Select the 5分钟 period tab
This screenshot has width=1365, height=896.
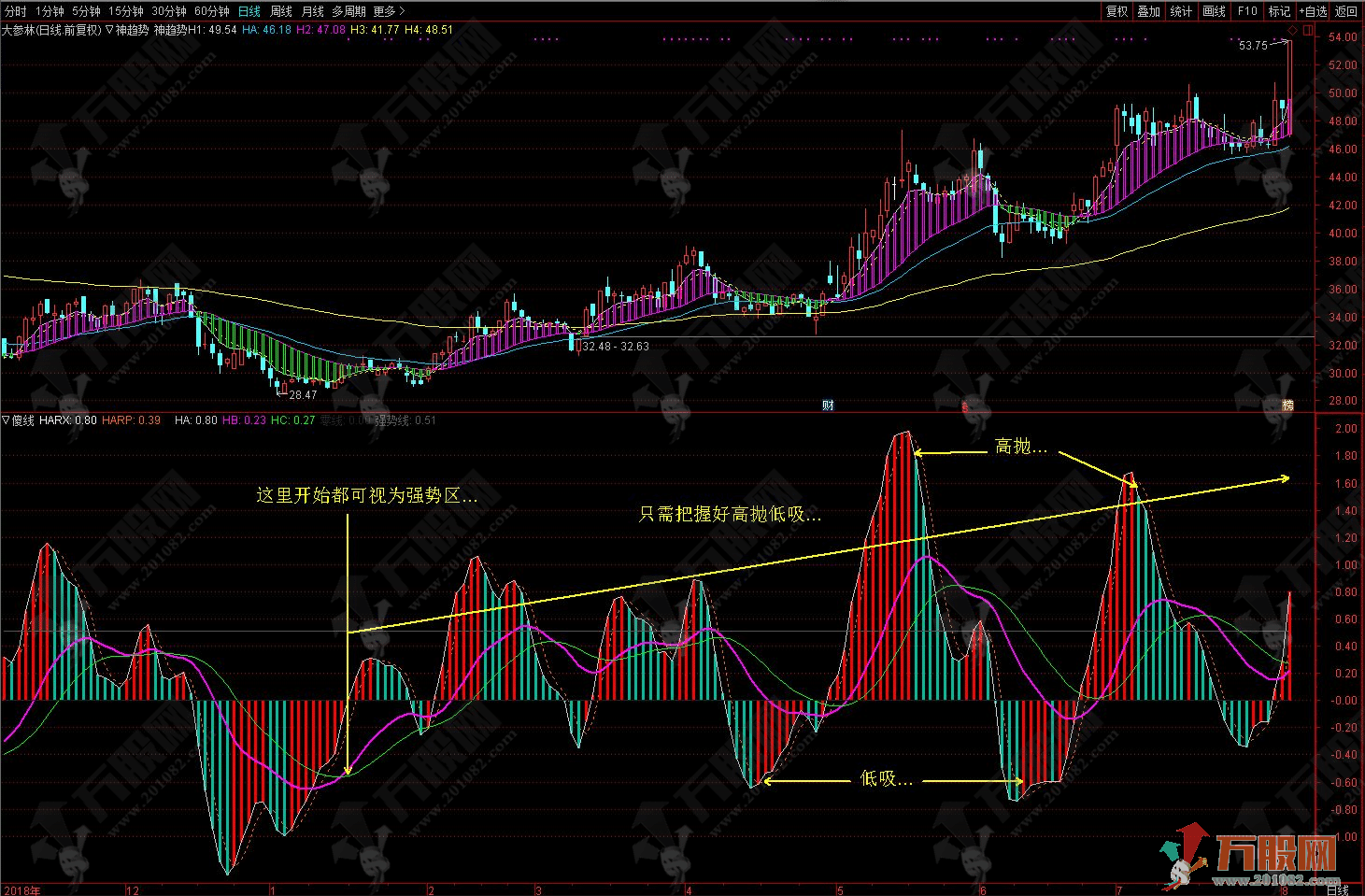pos(86,11)
